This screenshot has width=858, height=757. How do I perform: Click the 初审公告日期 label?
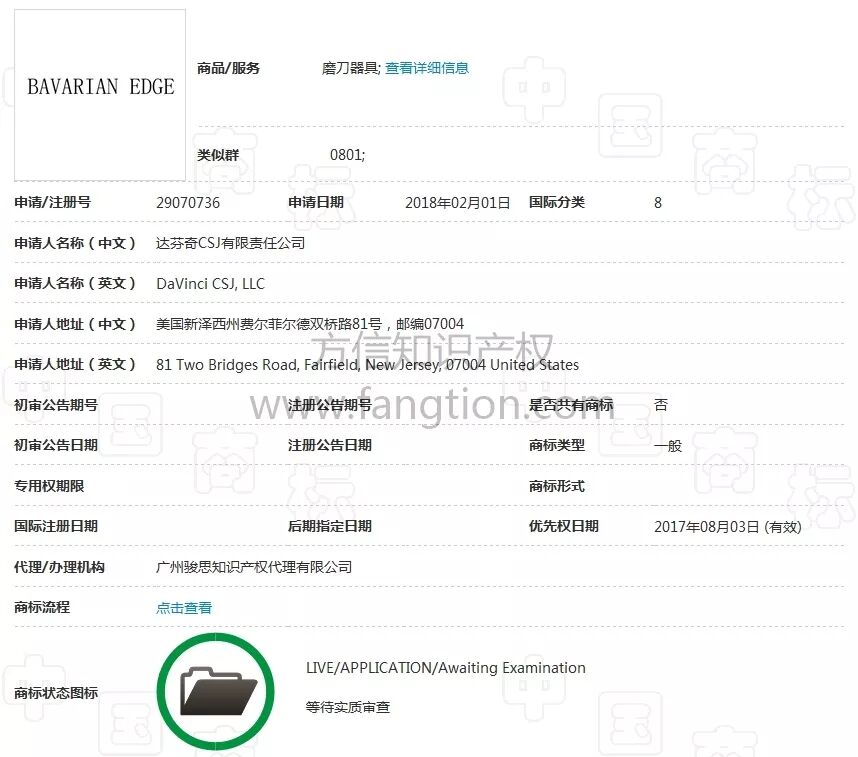(56, 445)
